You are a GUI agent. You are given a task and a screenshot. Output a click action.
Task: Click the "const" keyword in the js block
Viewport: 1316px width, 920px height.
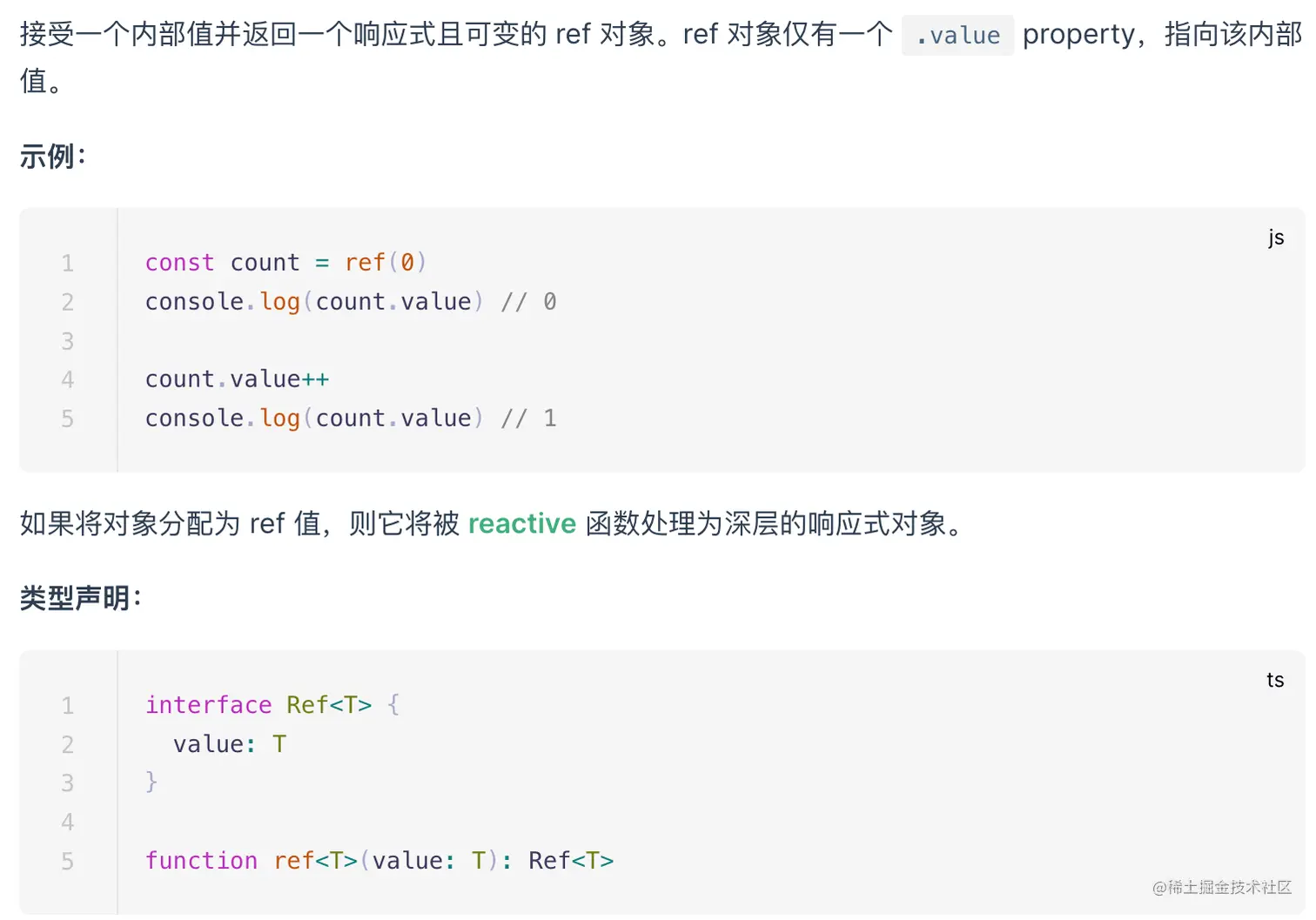[x=179, y=263]
